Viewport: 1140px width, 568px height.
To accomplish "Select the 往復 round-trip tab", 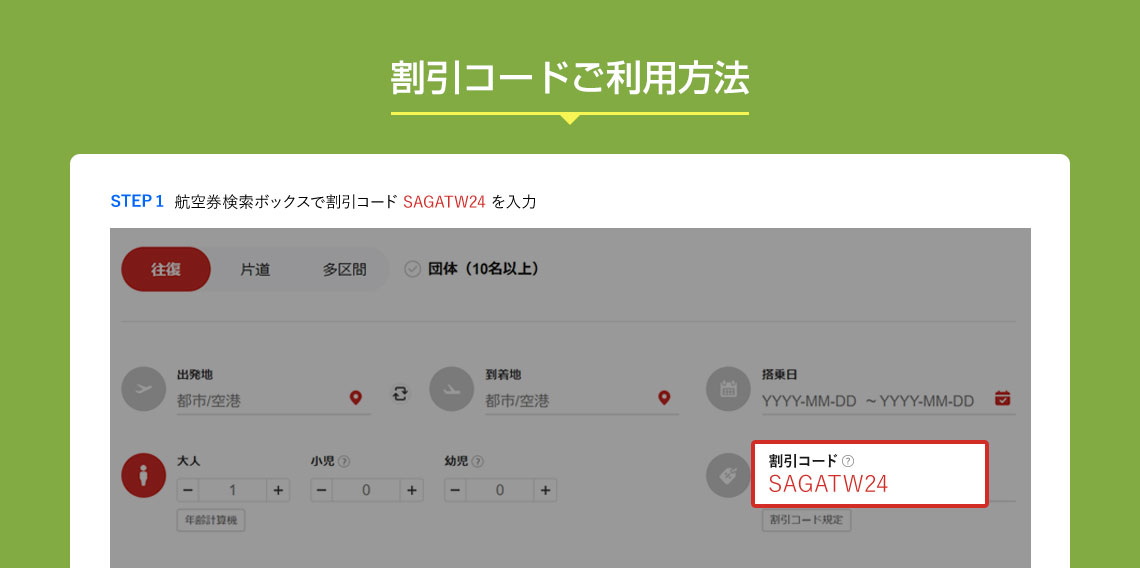I will [166, 269].
